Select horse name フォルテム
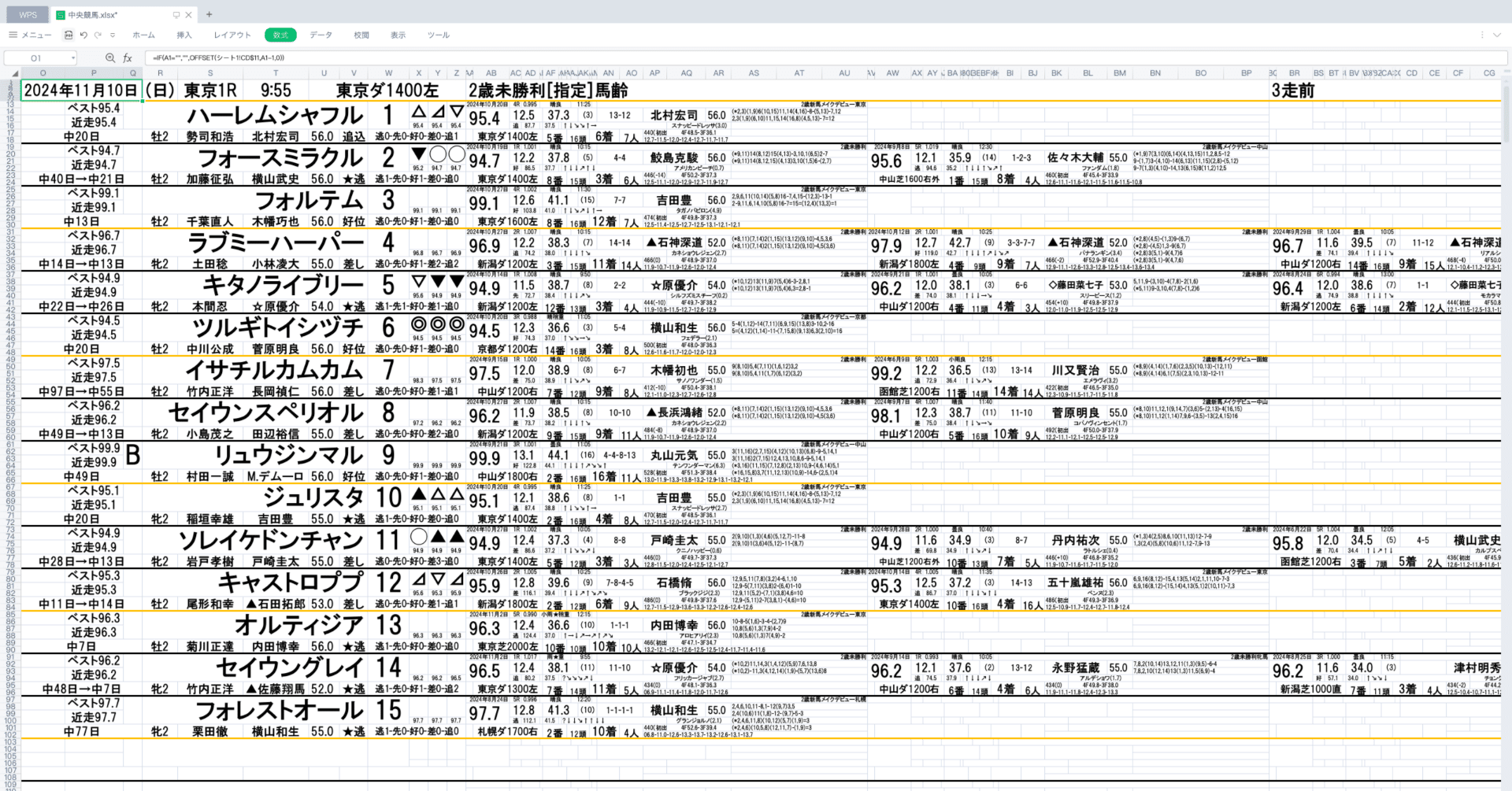This screenshot has width=1512, height=791. pos(309,200)
